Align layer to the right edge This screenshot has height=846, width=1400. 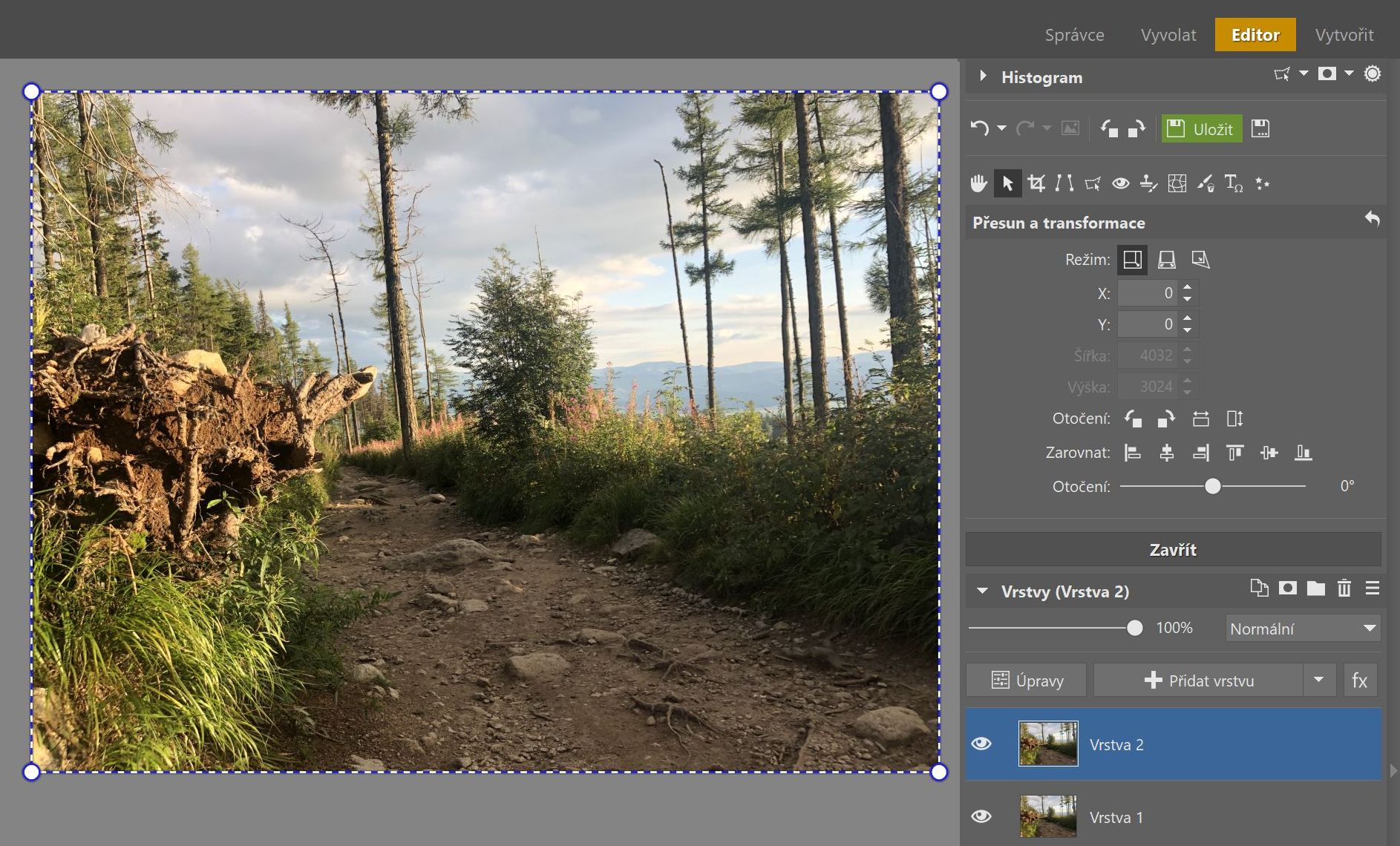(x=1201, y=453)
